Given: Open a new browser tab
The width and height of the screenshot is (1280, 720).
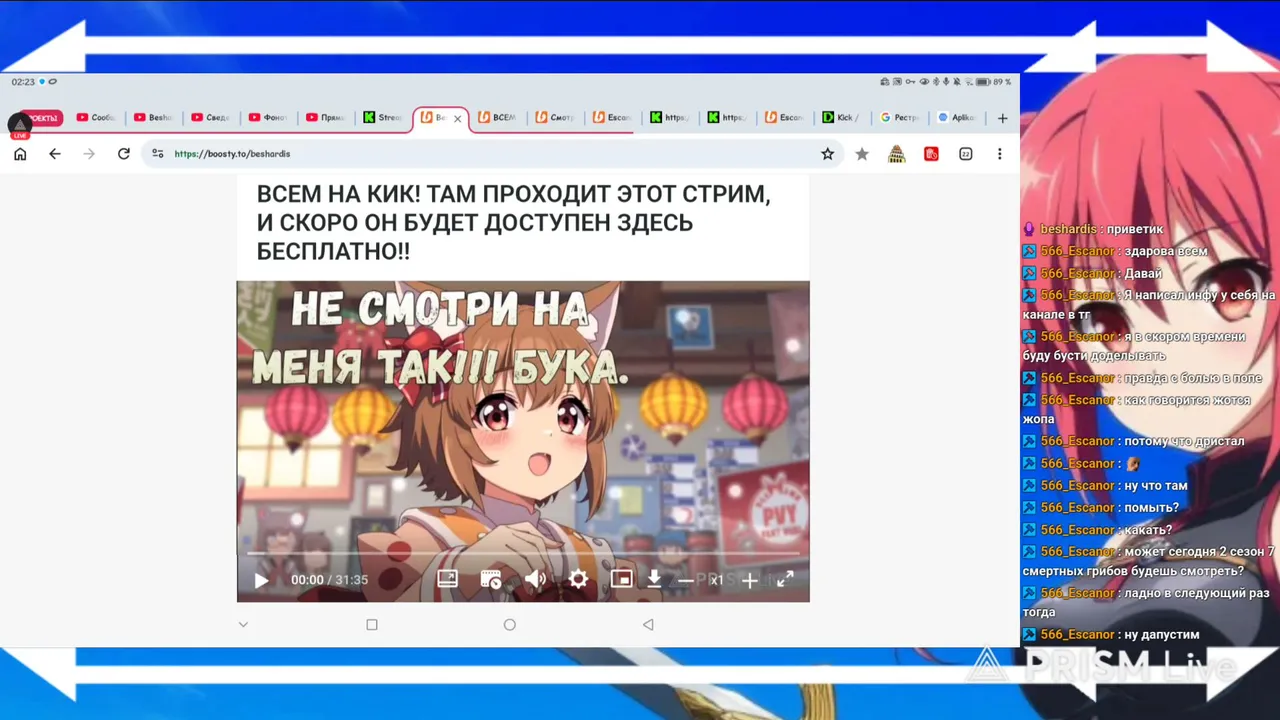Looking at the screenshot, I should tap(1002, 118).
